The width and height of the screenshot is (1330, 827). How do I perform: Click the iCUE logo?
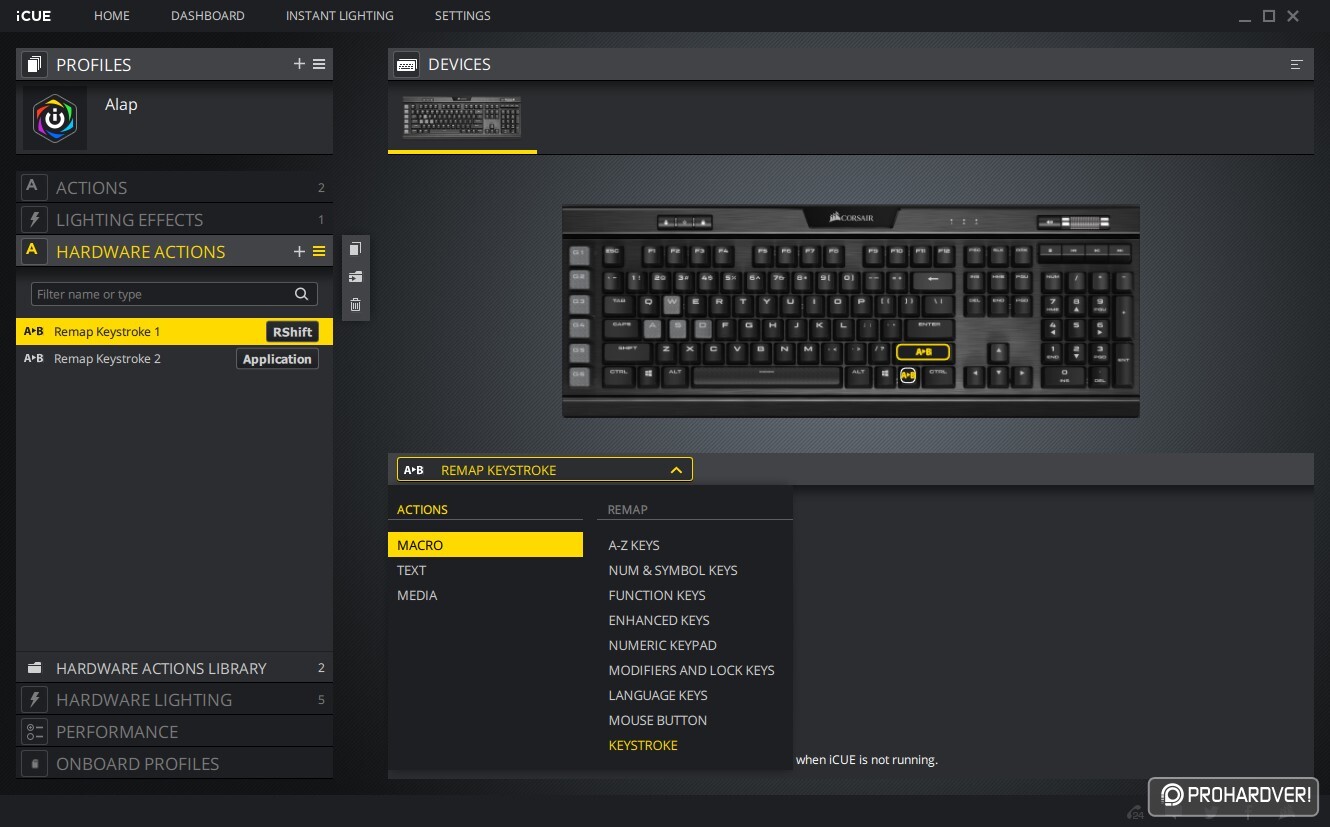pyautogui.click(x=33, y=16)
